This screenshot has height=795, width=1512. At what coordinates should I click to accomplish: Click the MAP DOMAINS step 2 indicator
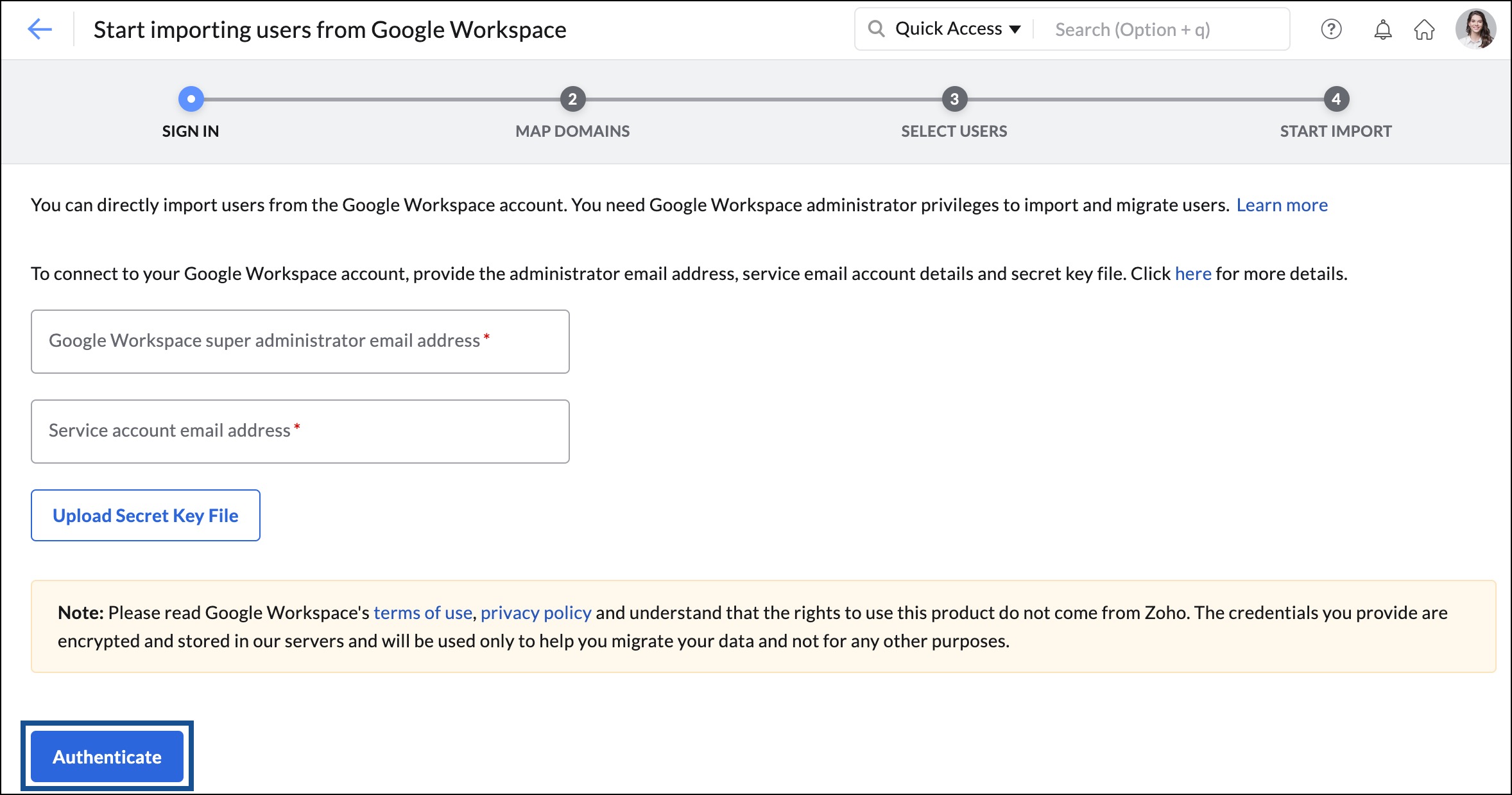(572, 98)
